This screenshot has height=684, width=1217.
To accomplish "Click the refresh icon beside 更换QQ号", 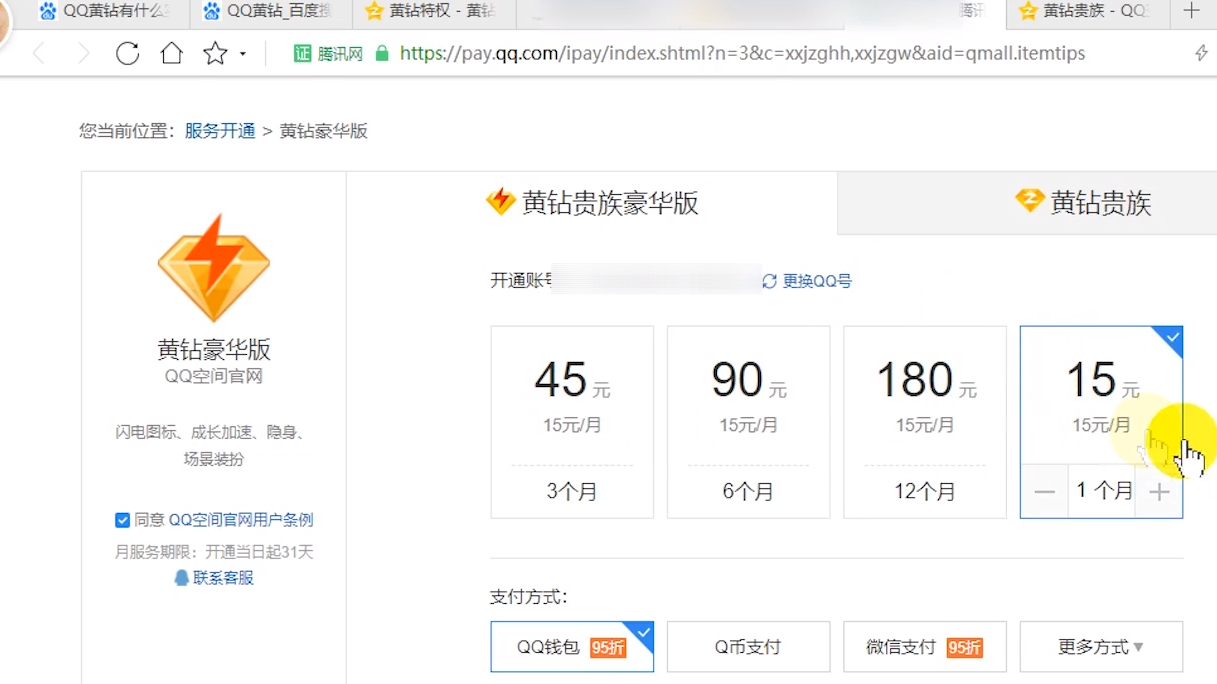I will pos(769,281).
